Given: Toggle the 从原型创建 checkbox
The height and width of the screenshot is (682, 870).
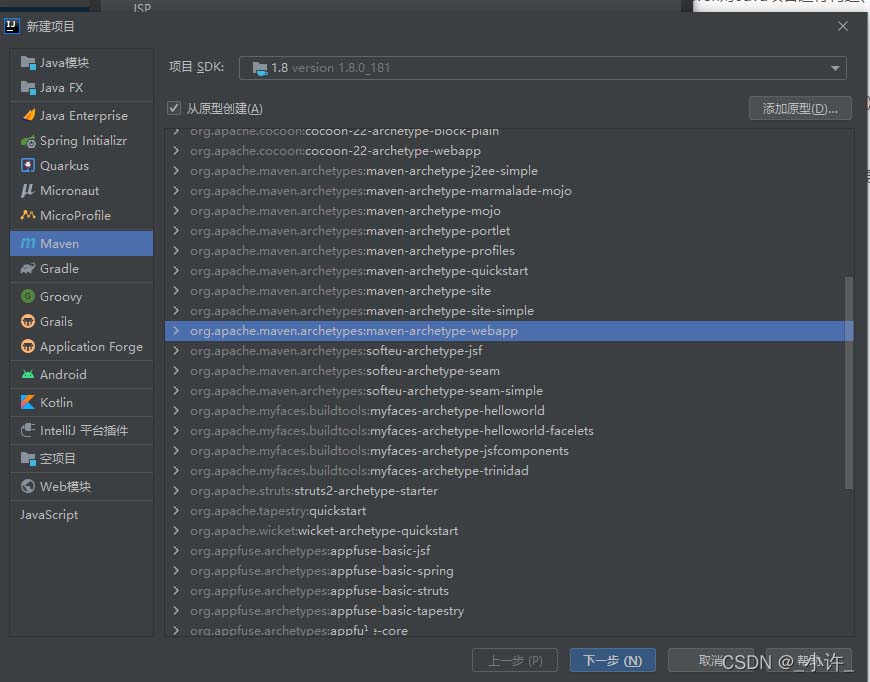Looking at the screenshot, I should point(174,108).
